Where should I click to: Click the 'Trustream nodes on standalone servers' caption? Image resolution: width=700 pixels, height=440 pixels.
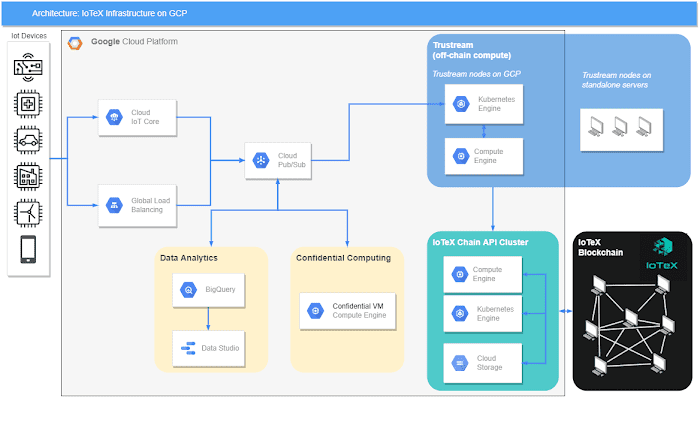[616, 80]
